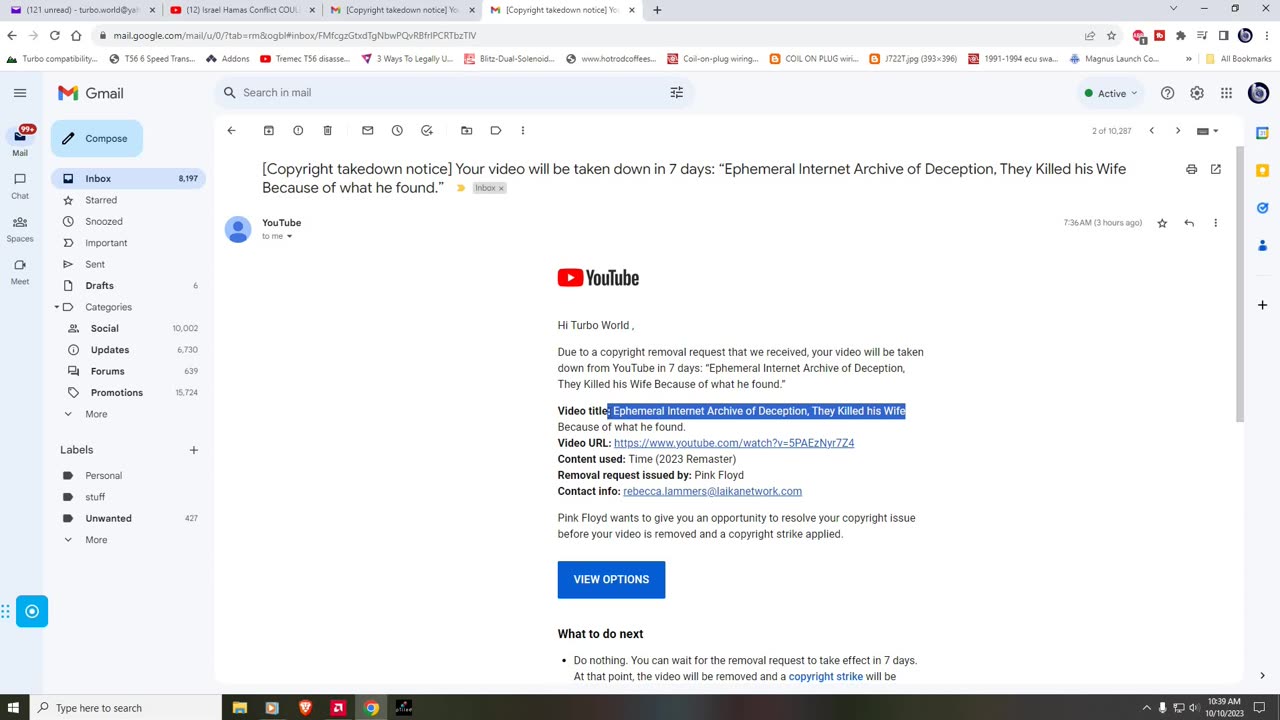Switch to Chat in the left rail
Screen dimensions: 1280x720
[20, 186]
